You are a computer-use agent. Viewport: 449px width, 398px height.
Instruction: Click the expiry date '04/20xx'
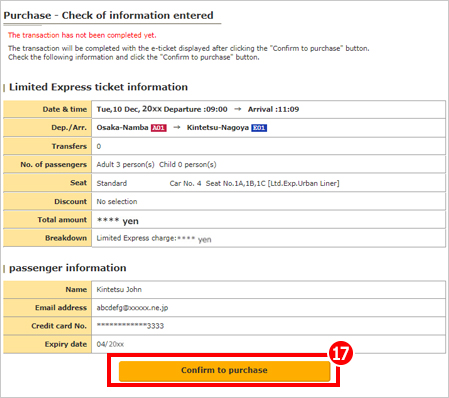coord(110,344)
